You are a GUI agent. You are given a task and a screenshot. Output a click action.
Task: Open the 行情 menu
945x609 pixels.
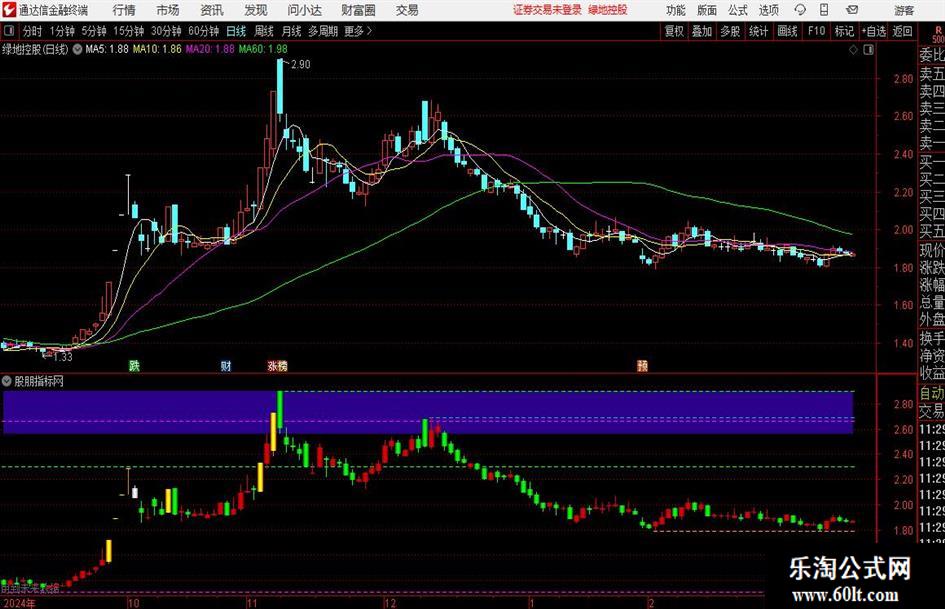[124, 10]
